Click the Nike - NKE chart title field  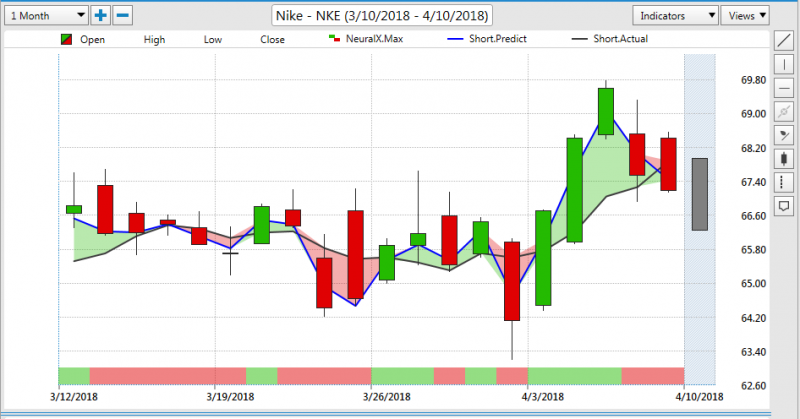pos(382,15)
